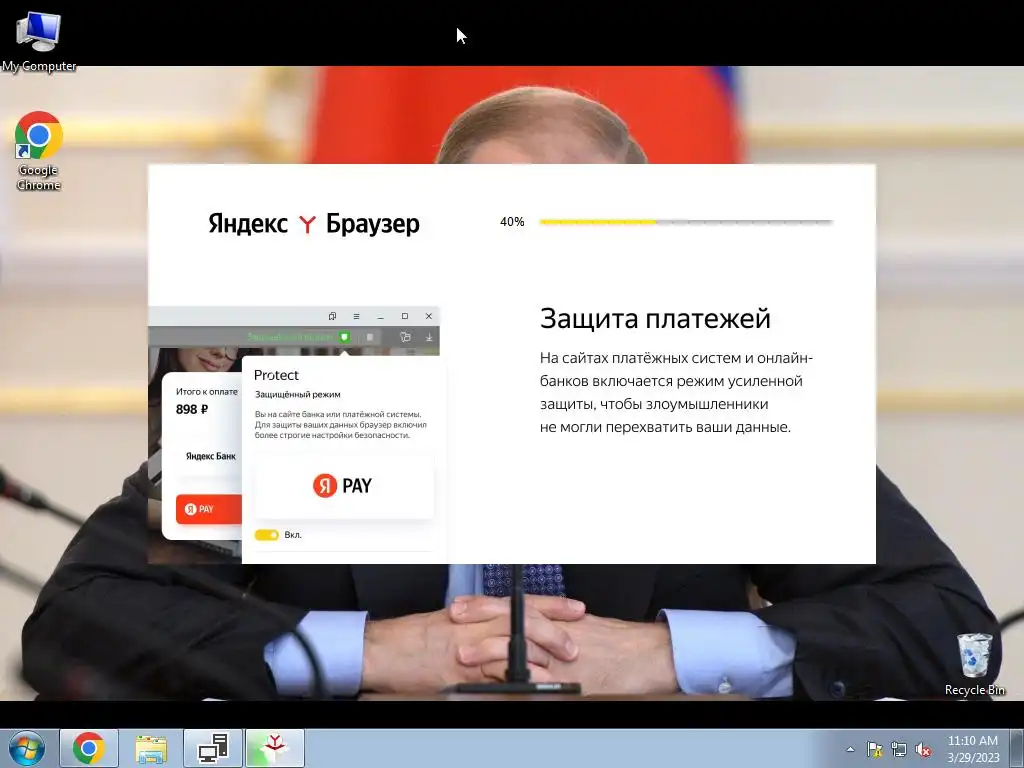Screen dimensions: 1024x768
Task: Click the Защита платежей heading
Action: [x=655, y=319]
